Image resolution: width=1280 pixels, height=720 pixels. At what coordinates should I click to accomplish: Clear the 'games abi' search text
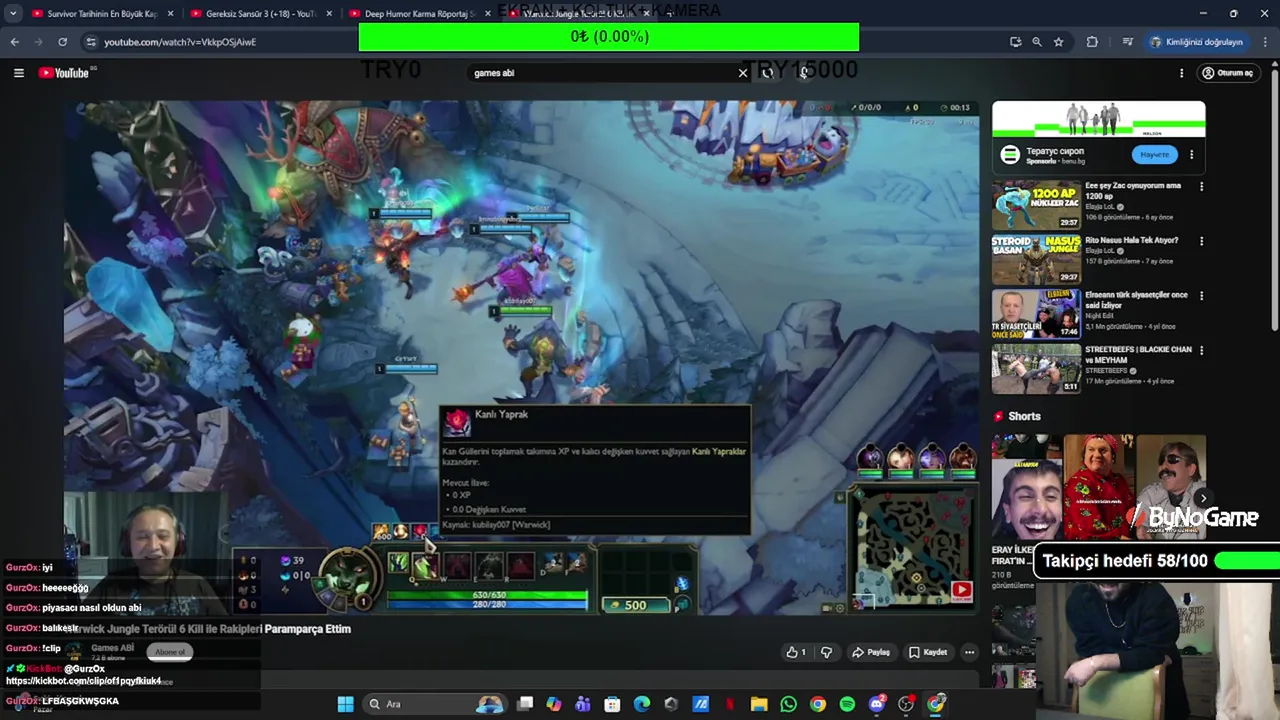tap(743, 73)
